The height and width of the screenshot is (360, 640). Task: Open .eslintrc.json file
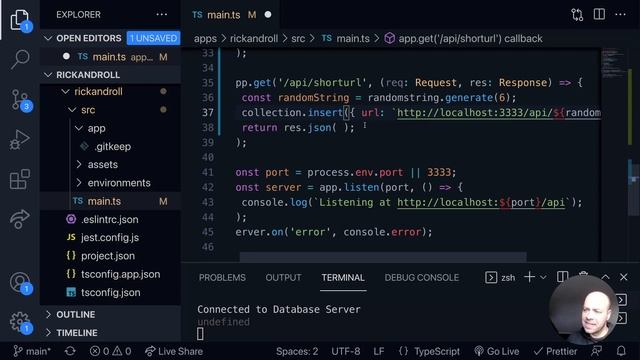tap(110, 220)
